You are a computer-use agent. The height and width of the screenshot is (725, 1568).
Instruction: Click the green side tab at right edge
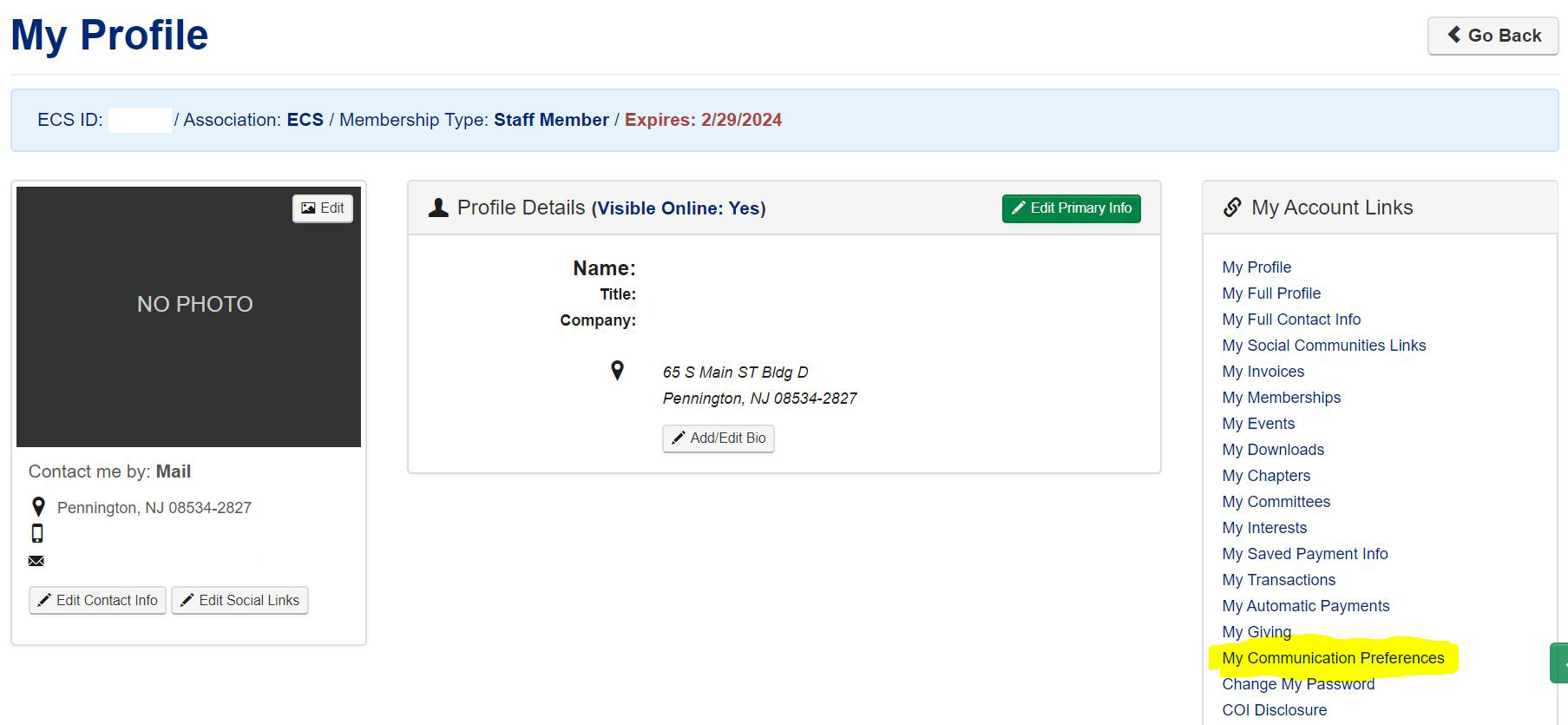(1559, 663)
